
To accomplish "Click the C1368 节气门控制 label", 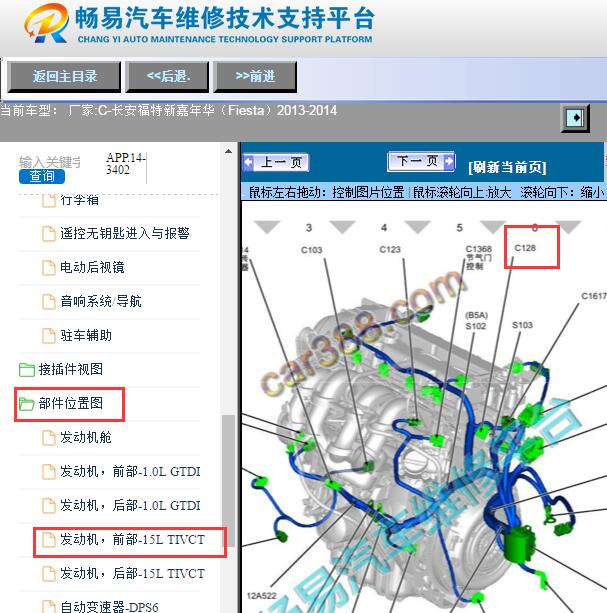I will [x=478, y=257].
